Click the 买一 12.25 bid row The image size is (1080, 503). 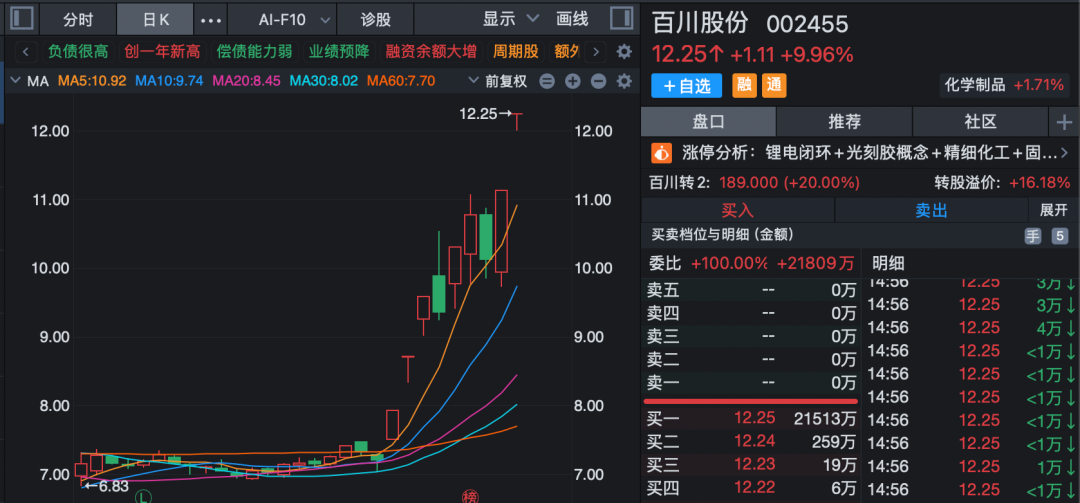point(751,418)
